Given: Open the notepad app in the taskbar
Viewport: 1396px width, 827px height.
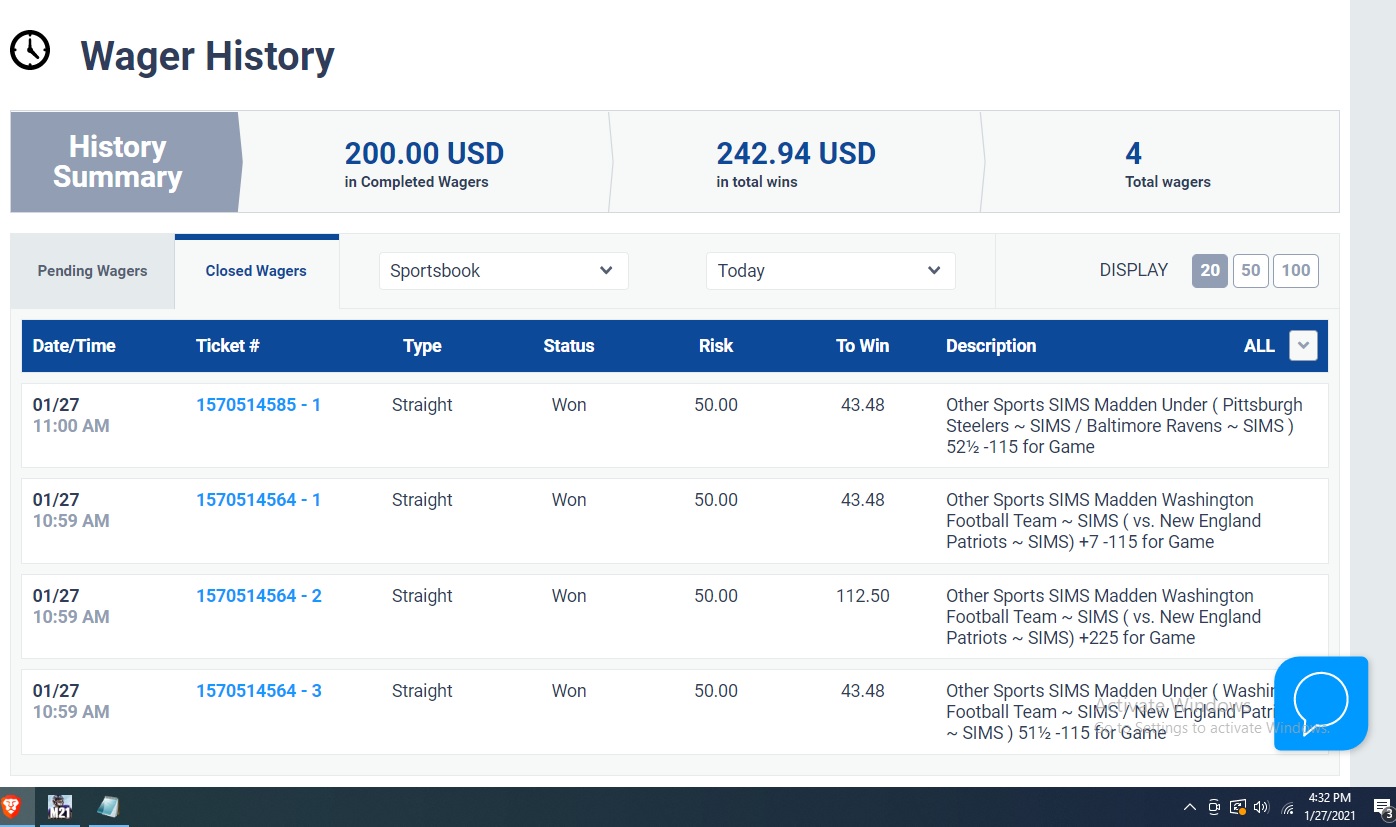Looking at the screenshot, I should click(x=108, y=807).
